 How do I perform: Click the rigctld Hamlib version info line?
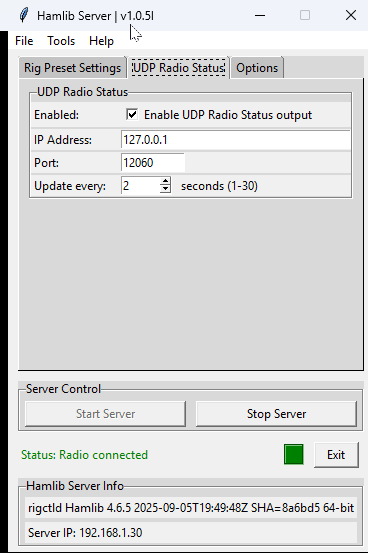pos(191,508)
